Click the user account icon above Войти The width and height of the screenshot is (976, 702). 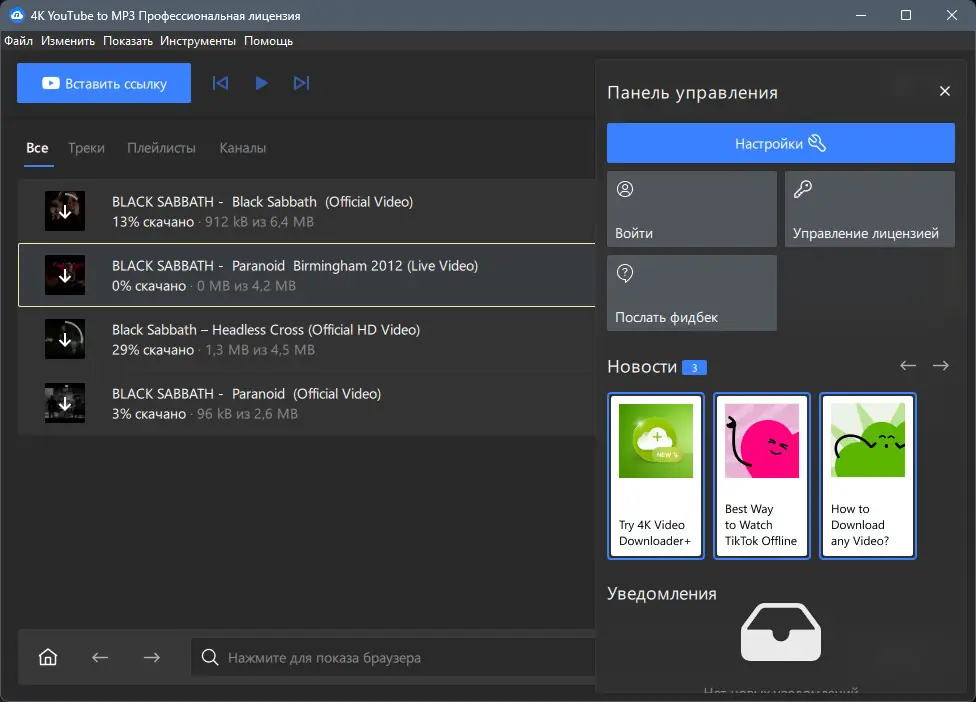point(625,189)
